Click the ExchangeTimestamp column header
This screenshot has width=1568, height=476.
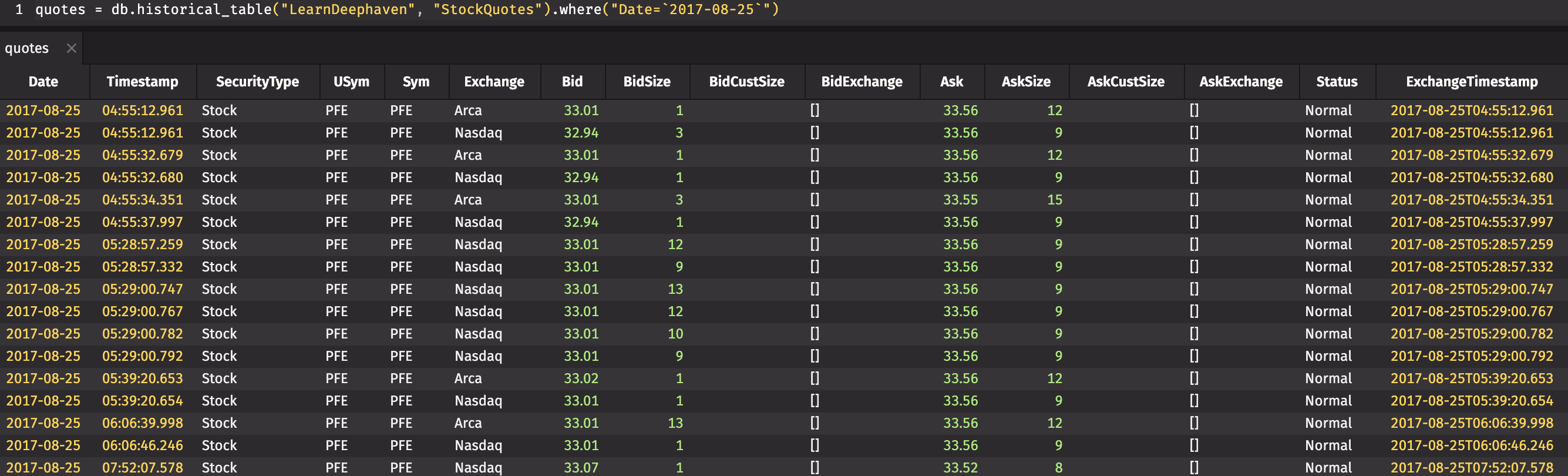pos(1471,82)
